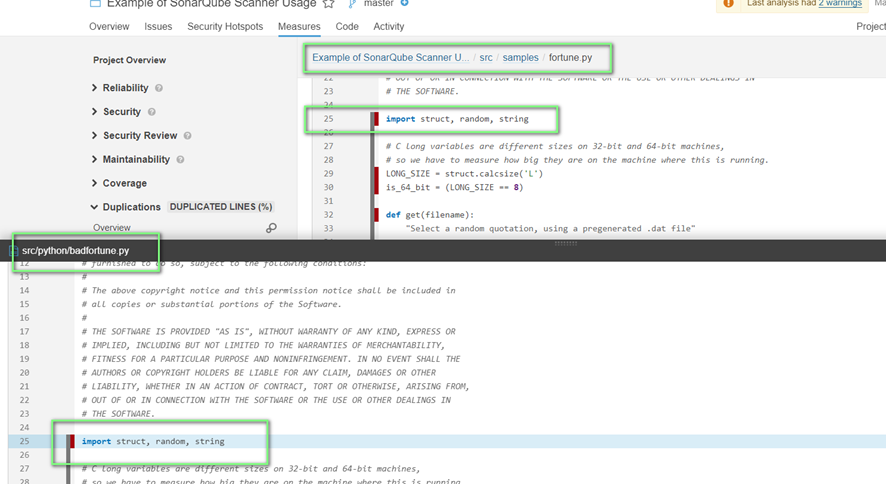
Task: Switch to the Code tab
Action: [x=347, y=27]
